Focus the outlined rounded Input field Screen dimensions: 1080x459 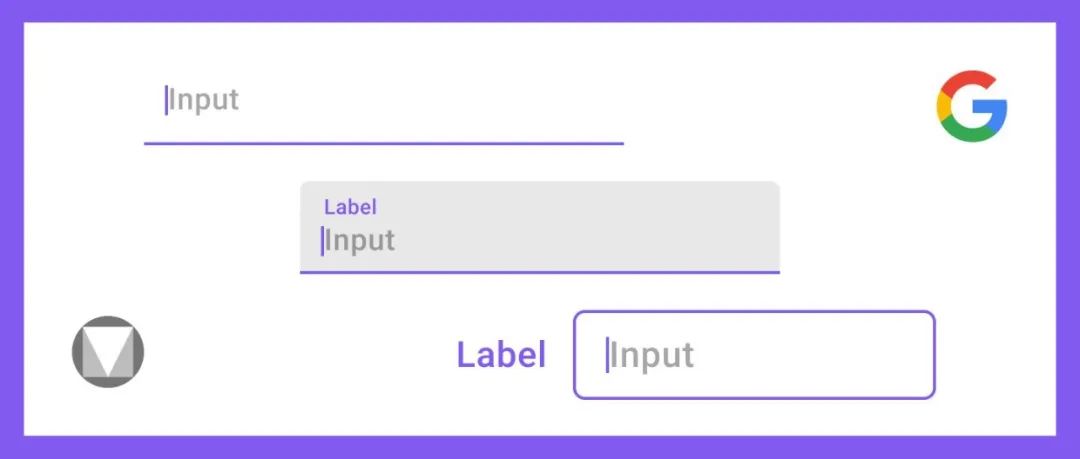(x=754, y=355)
